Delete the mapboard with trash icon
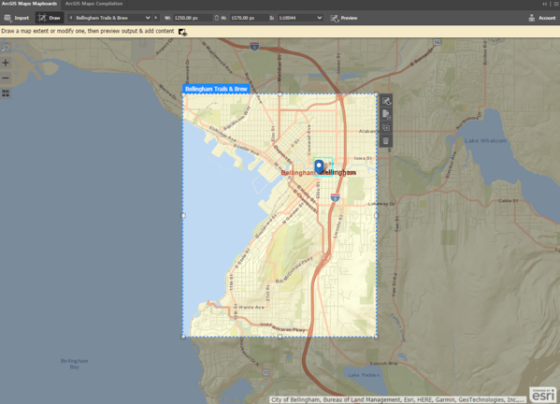This screenshot has height=404, width=560. (x=386, y=141)
